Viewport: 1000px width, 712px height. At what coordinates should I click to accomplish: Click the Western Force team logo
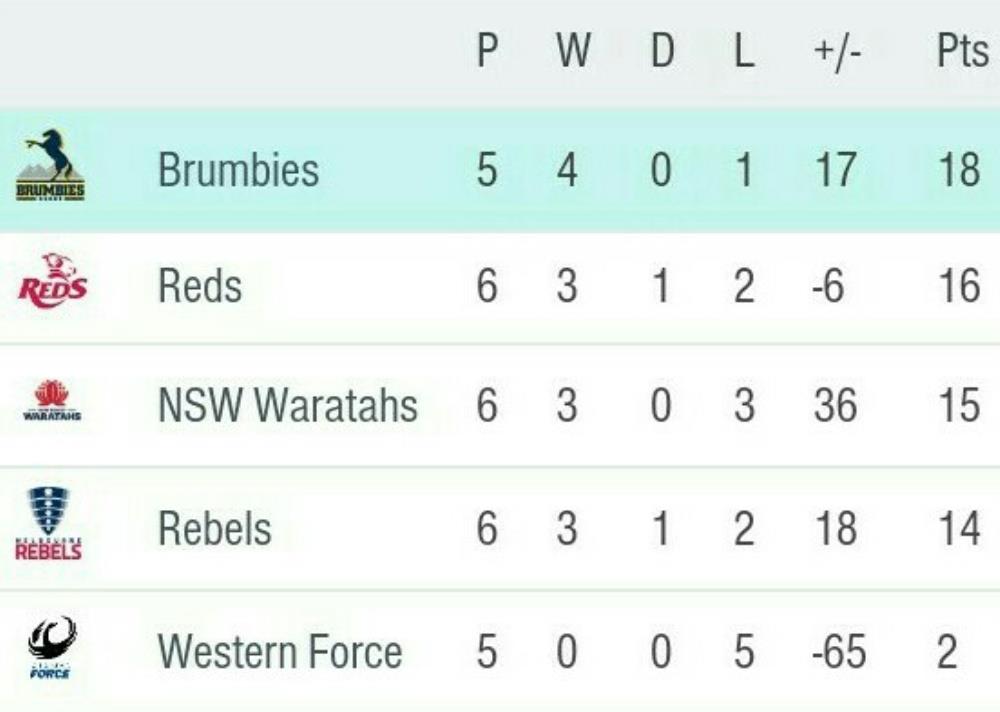point(51,647)
